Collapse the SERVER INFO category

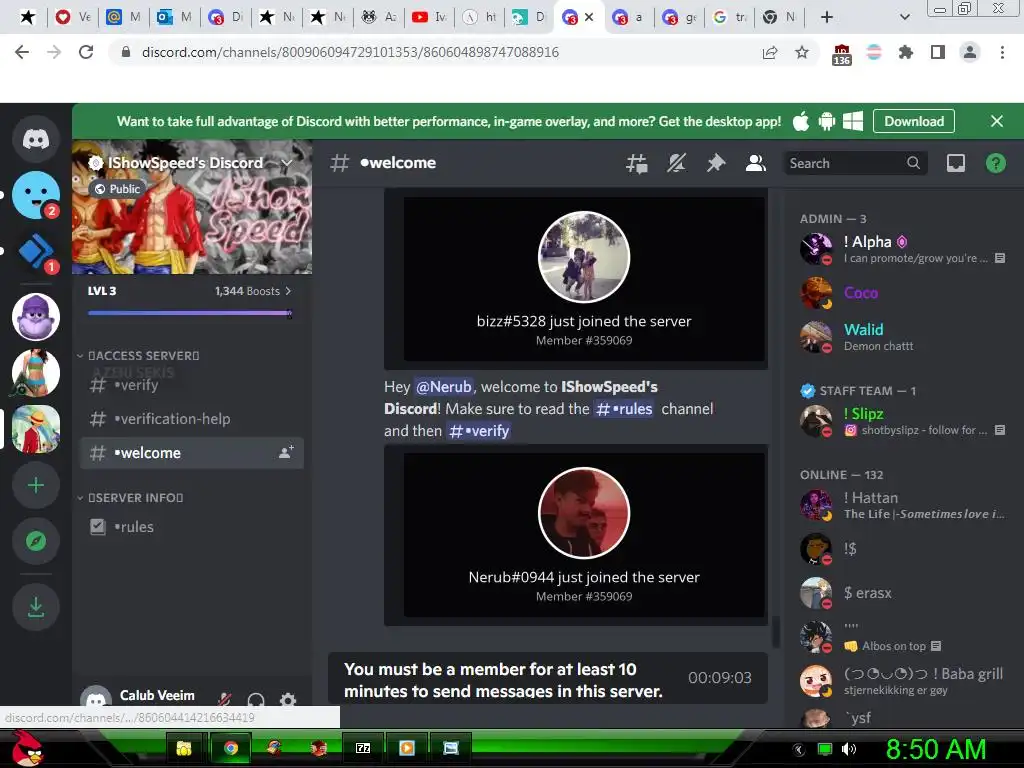pos(131,498)
